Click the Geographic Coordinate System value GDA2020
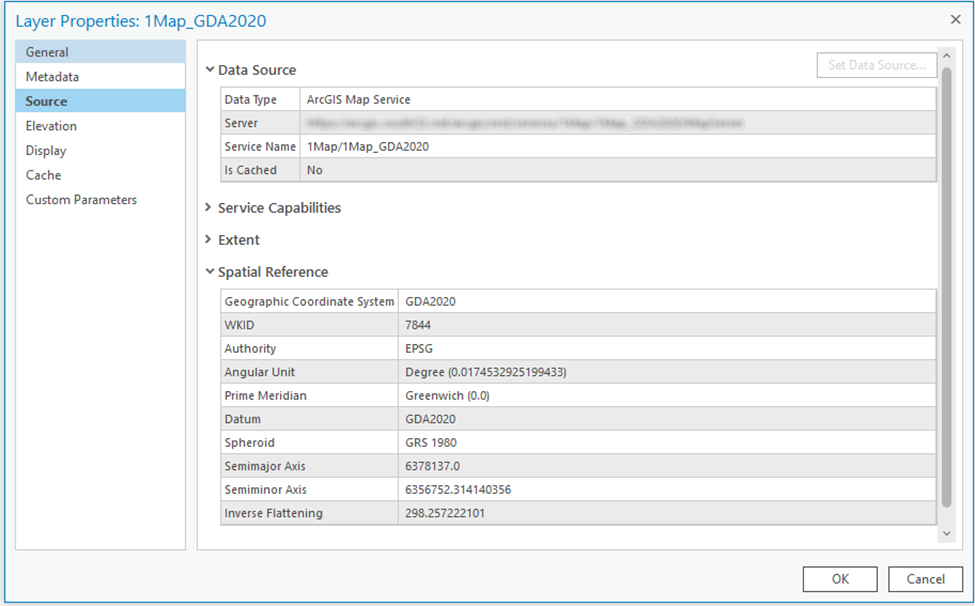Viewport: 975px width, 606px height. pyautogui.click(x=430, y=301)
